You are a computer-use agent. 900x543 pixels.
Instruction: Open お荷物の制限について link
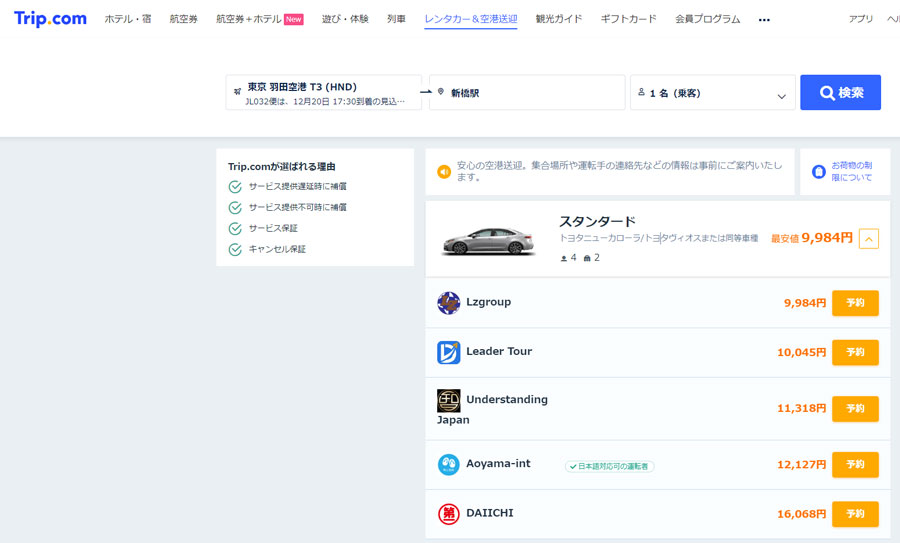[852, 172]
